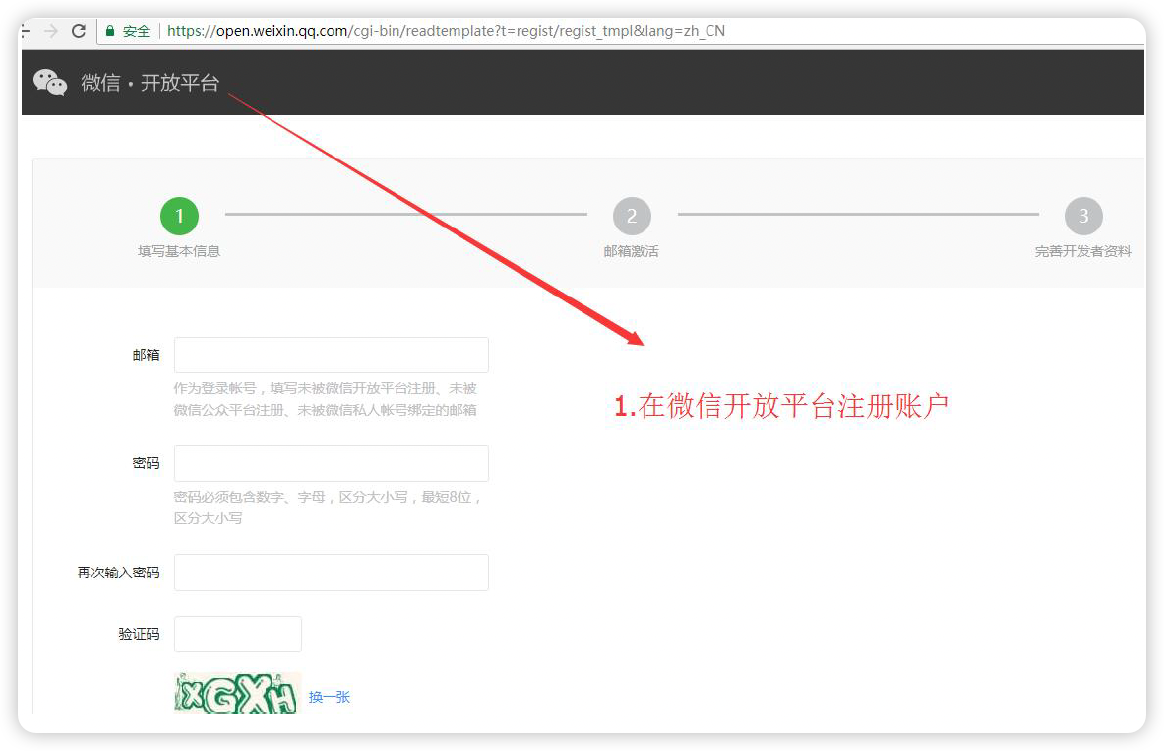Screen dimensions: 1164x751
Task: Click the 完善开发者资料 step label
Action: 1083,252
